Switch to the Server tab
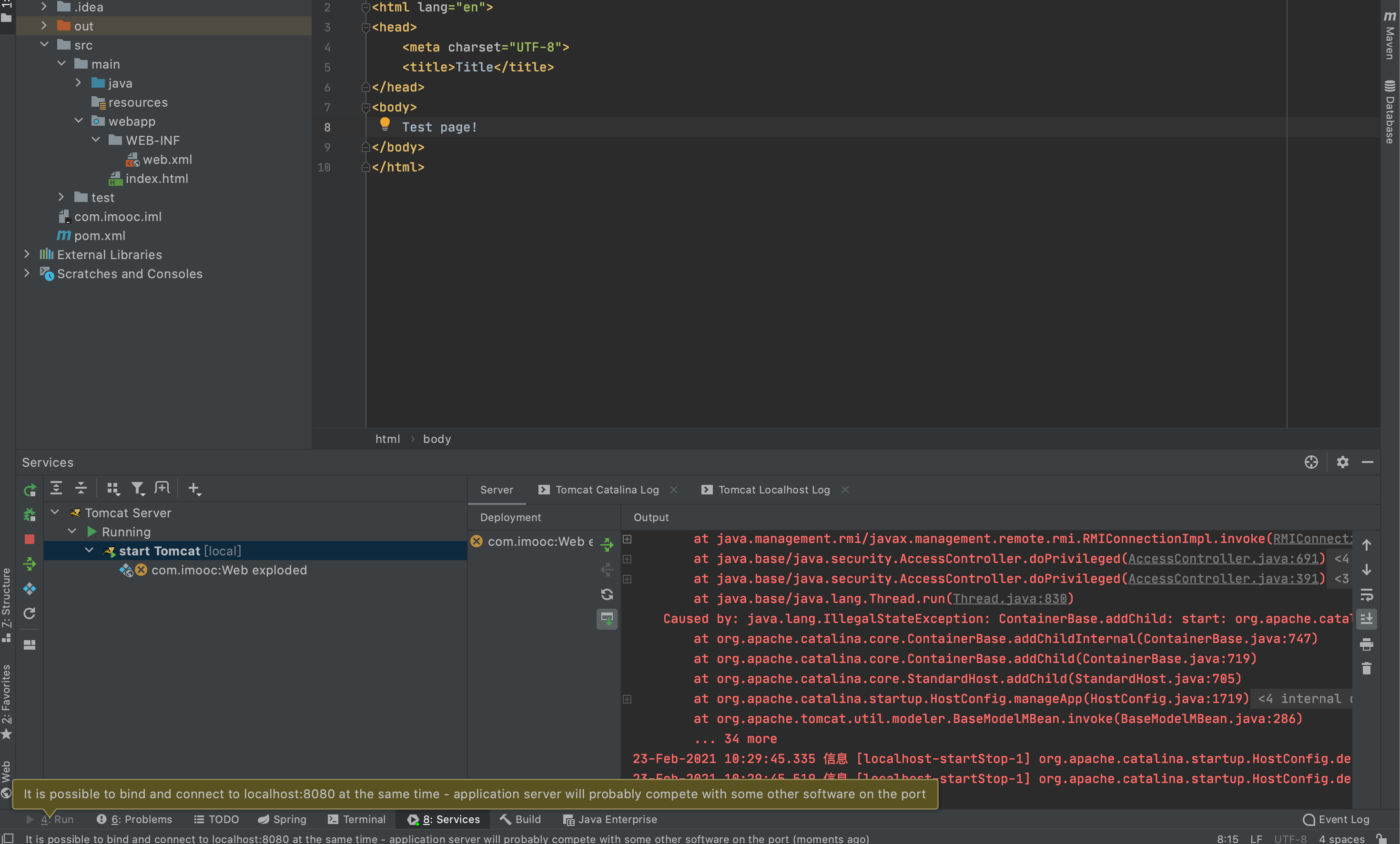The image size is (1400, 844). click(497, 490)
